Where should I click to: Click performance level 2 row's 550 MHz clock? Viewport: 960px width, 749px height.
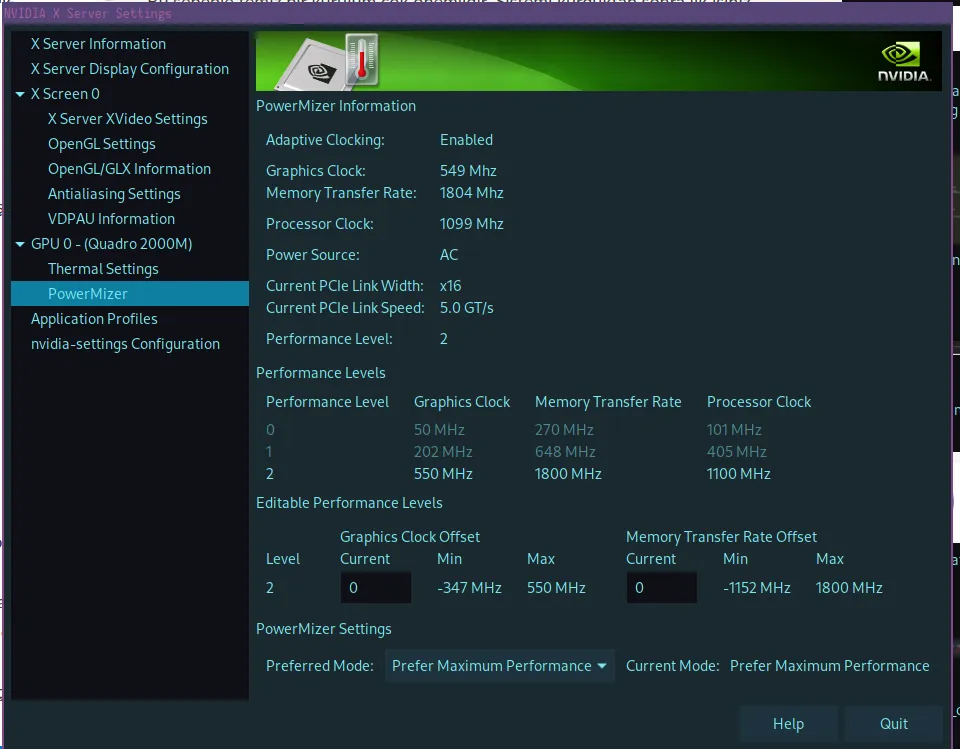(x=443, y=474)
